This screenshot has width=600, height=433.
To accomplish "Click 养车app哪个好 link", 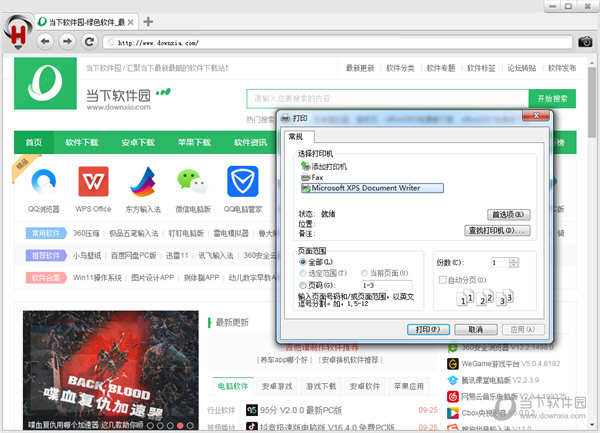I will (x=285, y=360).
